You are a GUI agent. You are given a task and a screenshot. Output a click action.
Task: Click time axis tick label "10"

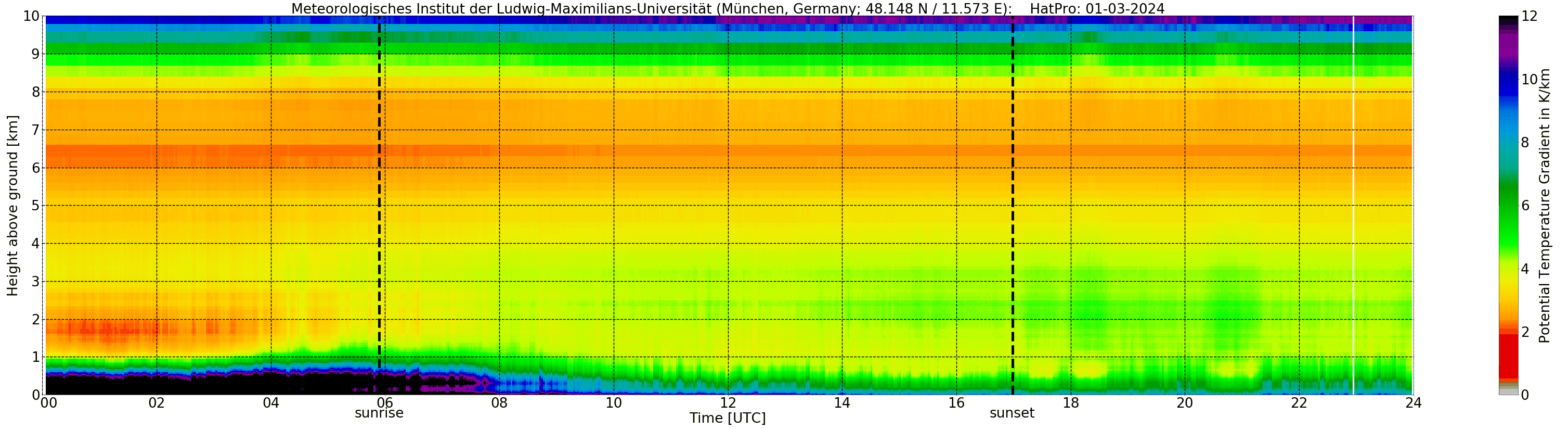click(x=614, y=403)
